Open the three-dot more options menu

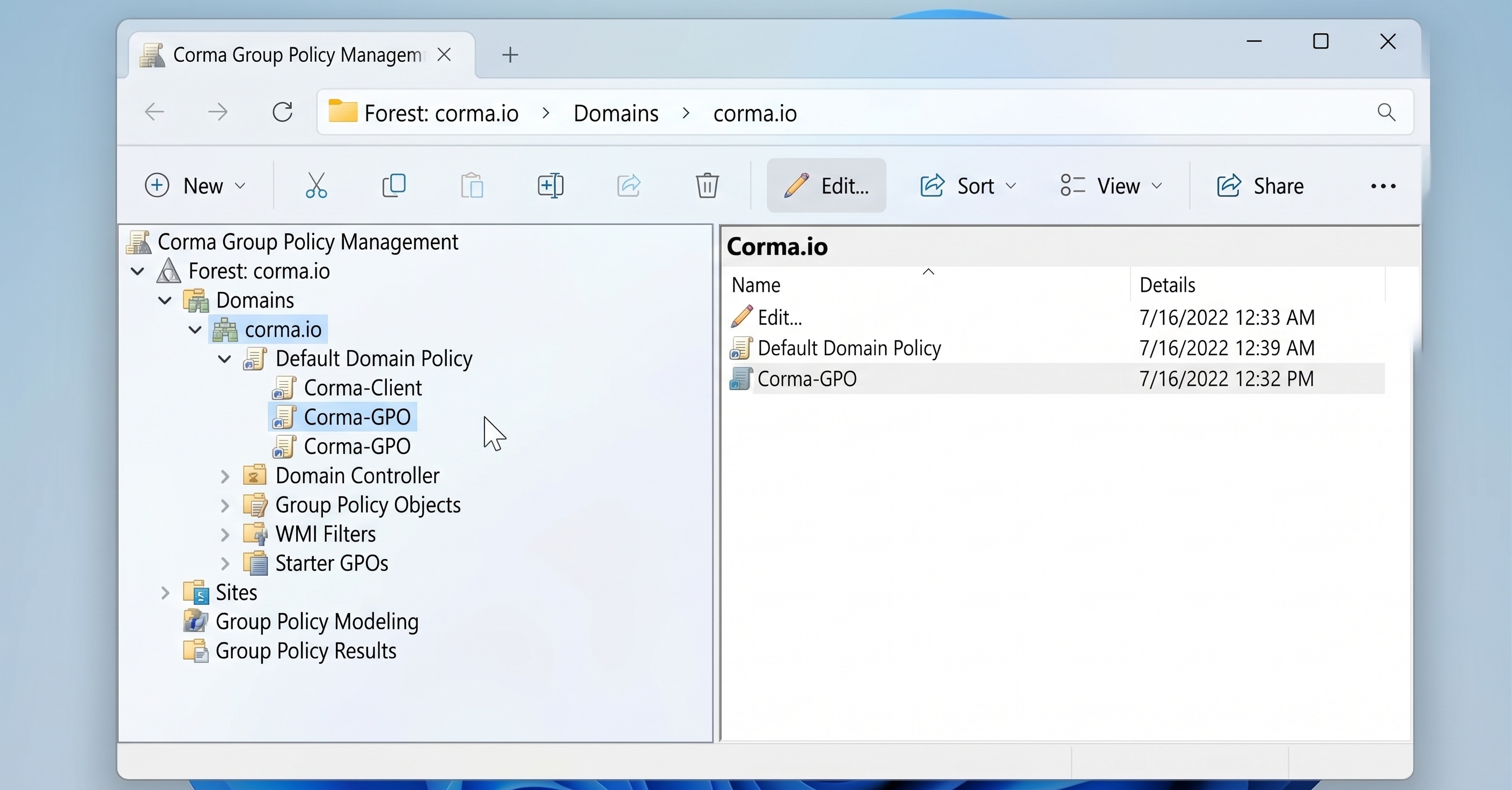coord(1383,186)
